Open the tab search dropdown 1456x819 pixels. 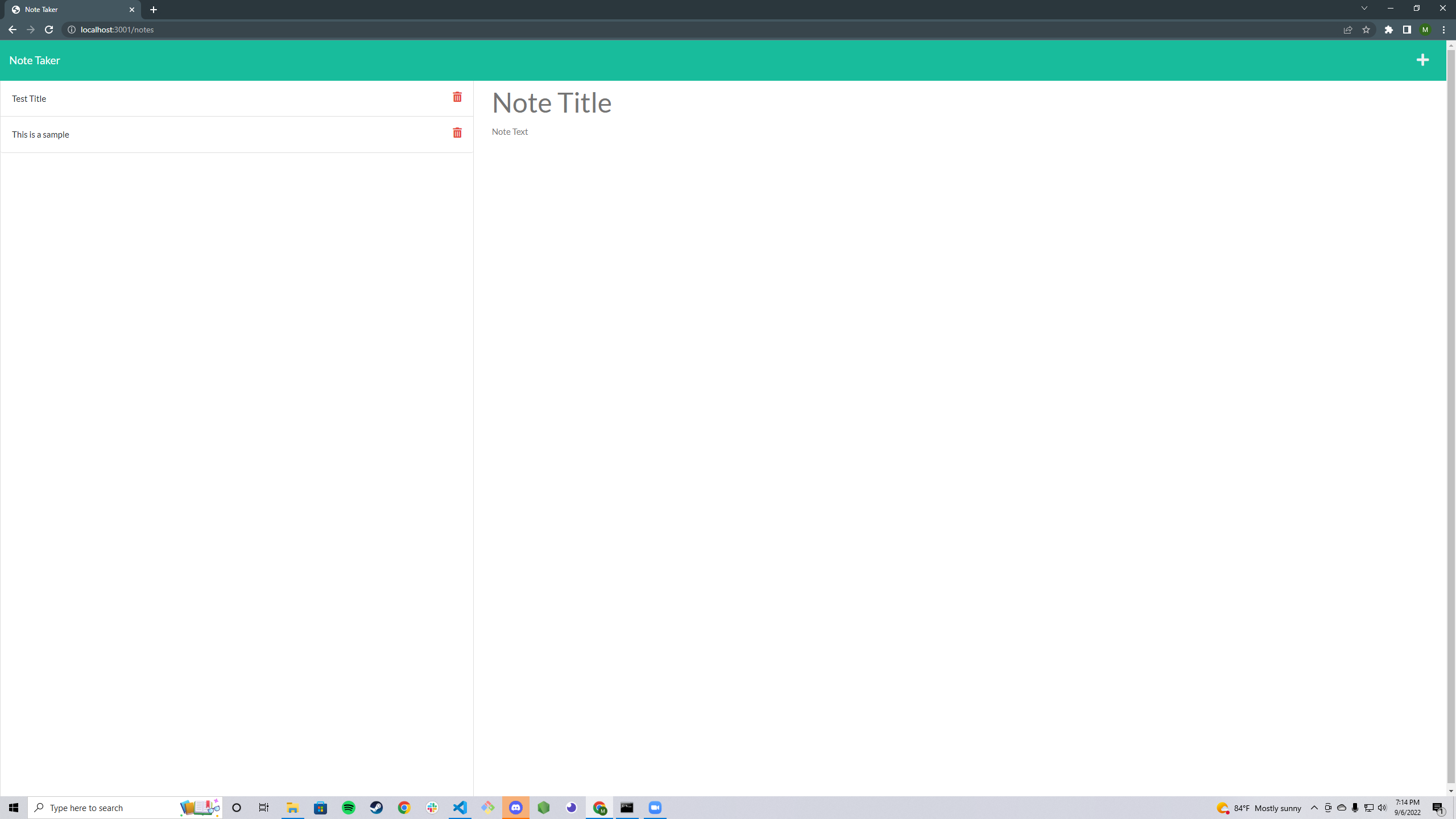click(1364, 8)
